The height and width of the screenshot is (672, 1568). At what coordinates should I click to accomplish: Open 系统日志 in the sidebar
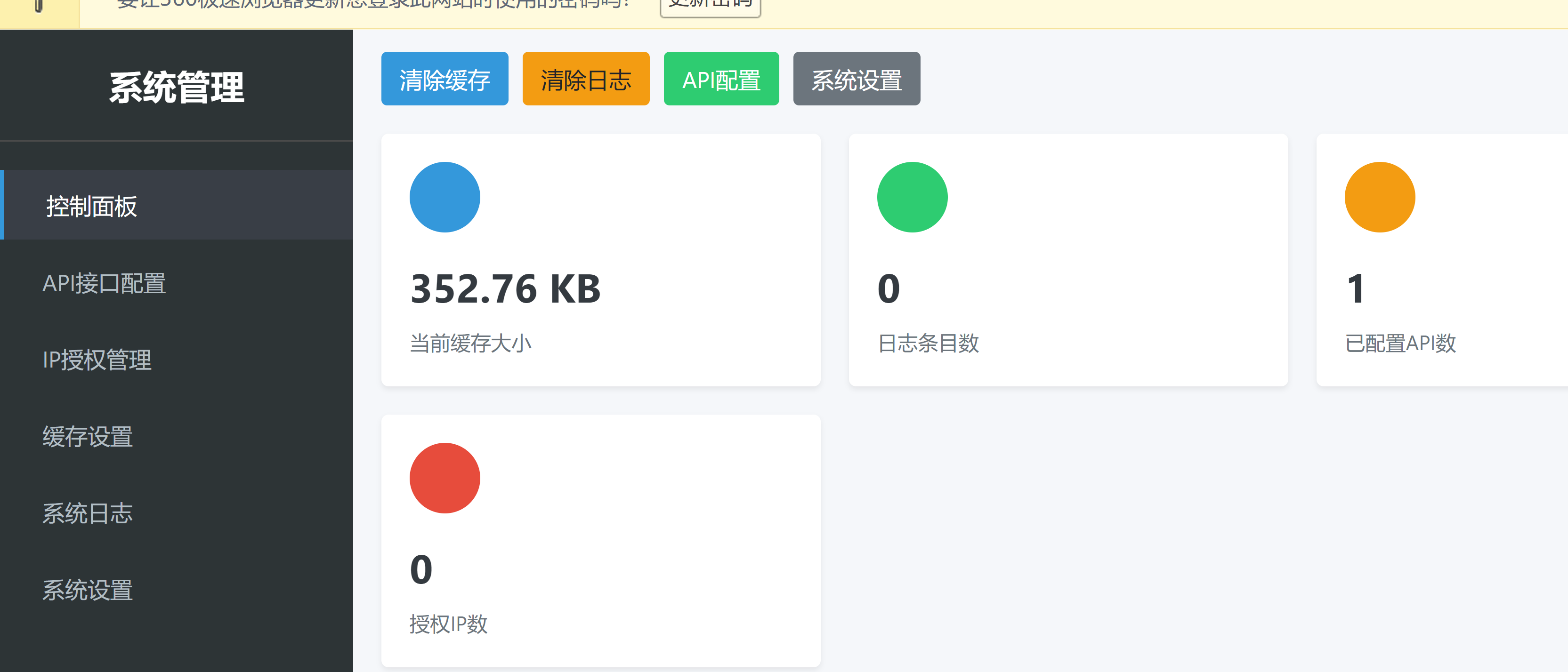(177, 512)
